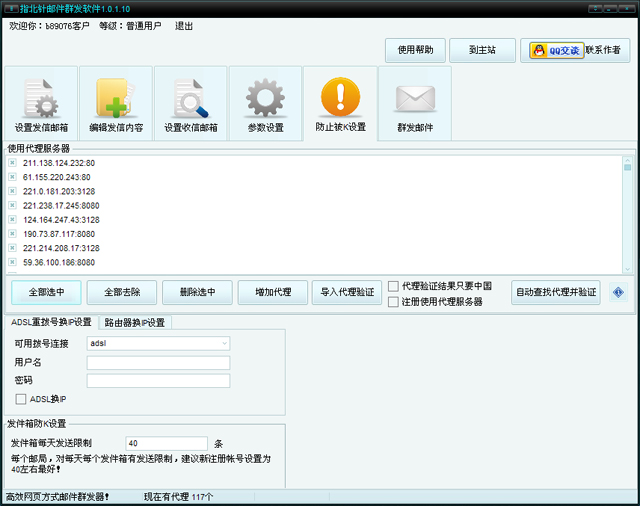The width and height of the screenshot is (640, 506).
Task: Toggle checkbox for proxy 124.164.247.43:3128
Action: 12,220
